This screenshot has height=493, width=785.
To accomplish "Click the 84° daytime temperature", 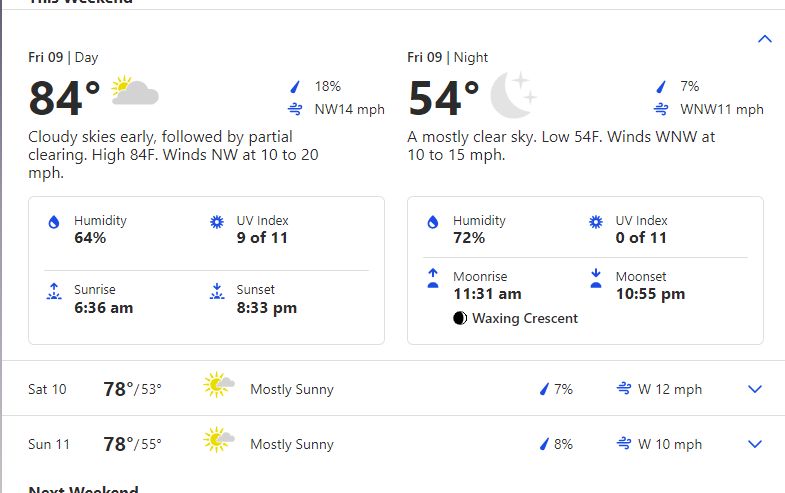I will click(x=65, y=98).
